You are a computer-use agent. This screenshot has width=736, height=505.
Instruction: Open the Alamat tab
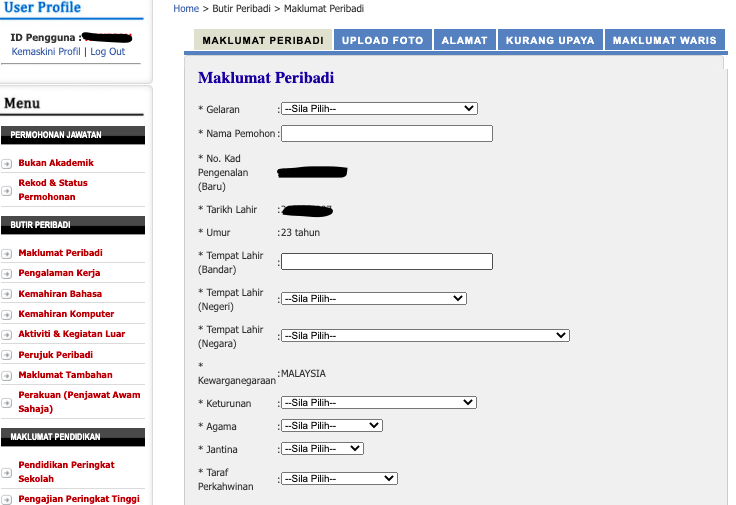pos(465,41)
